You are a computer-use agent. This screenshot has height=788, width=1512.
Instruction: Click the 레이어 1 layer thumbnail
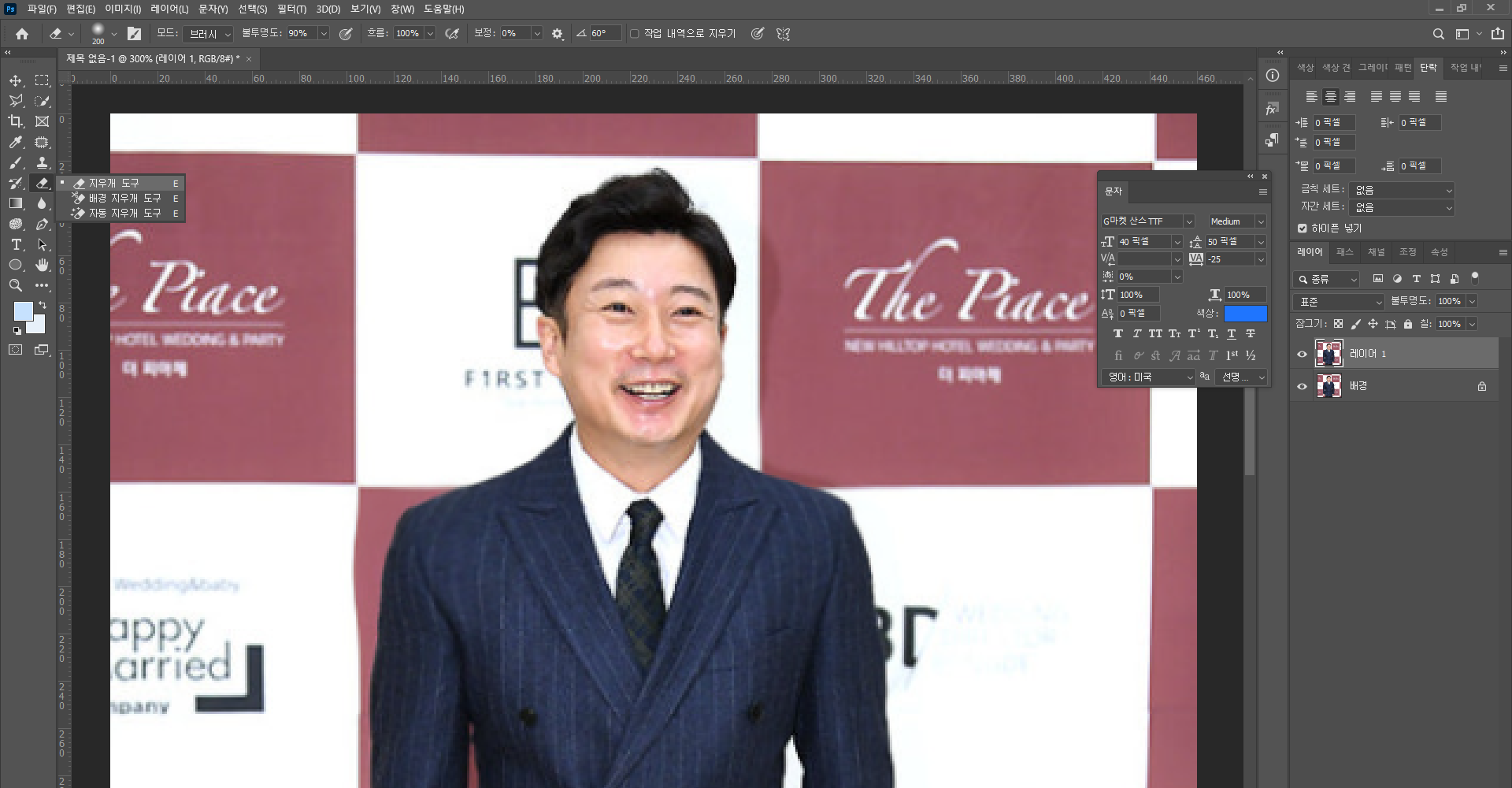pos(1329,353)
